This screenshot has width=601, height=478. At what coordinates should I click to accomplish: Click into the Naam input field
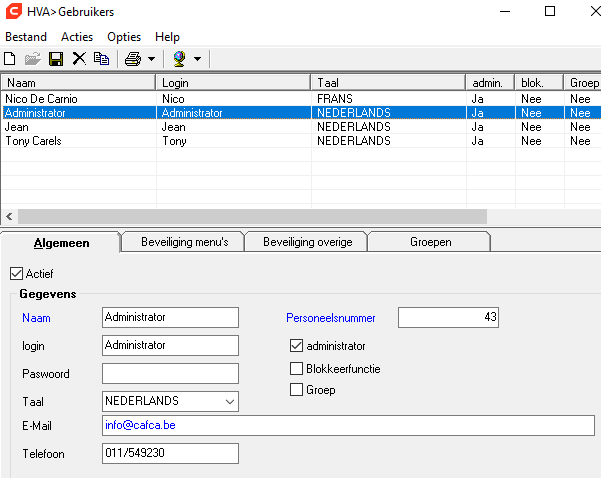pos(170,317)
